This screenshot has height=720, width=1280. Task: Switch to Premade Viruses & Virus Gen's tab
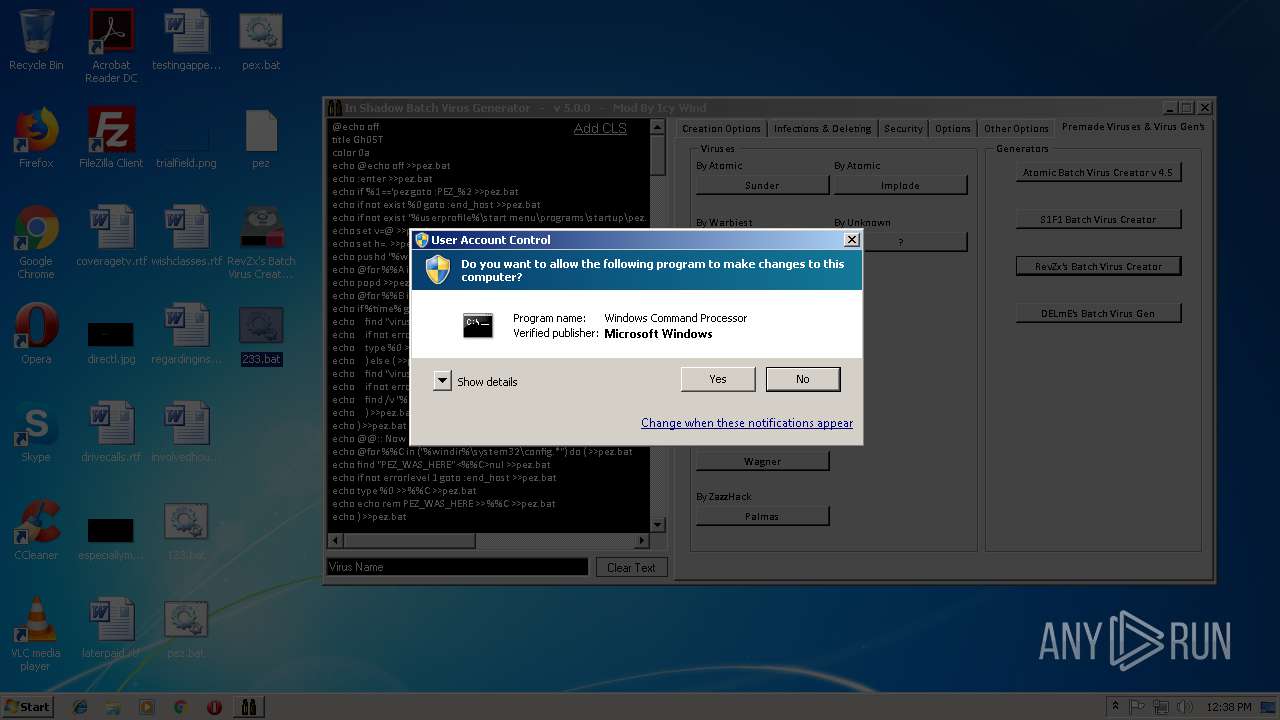[x=1133, y=127]
